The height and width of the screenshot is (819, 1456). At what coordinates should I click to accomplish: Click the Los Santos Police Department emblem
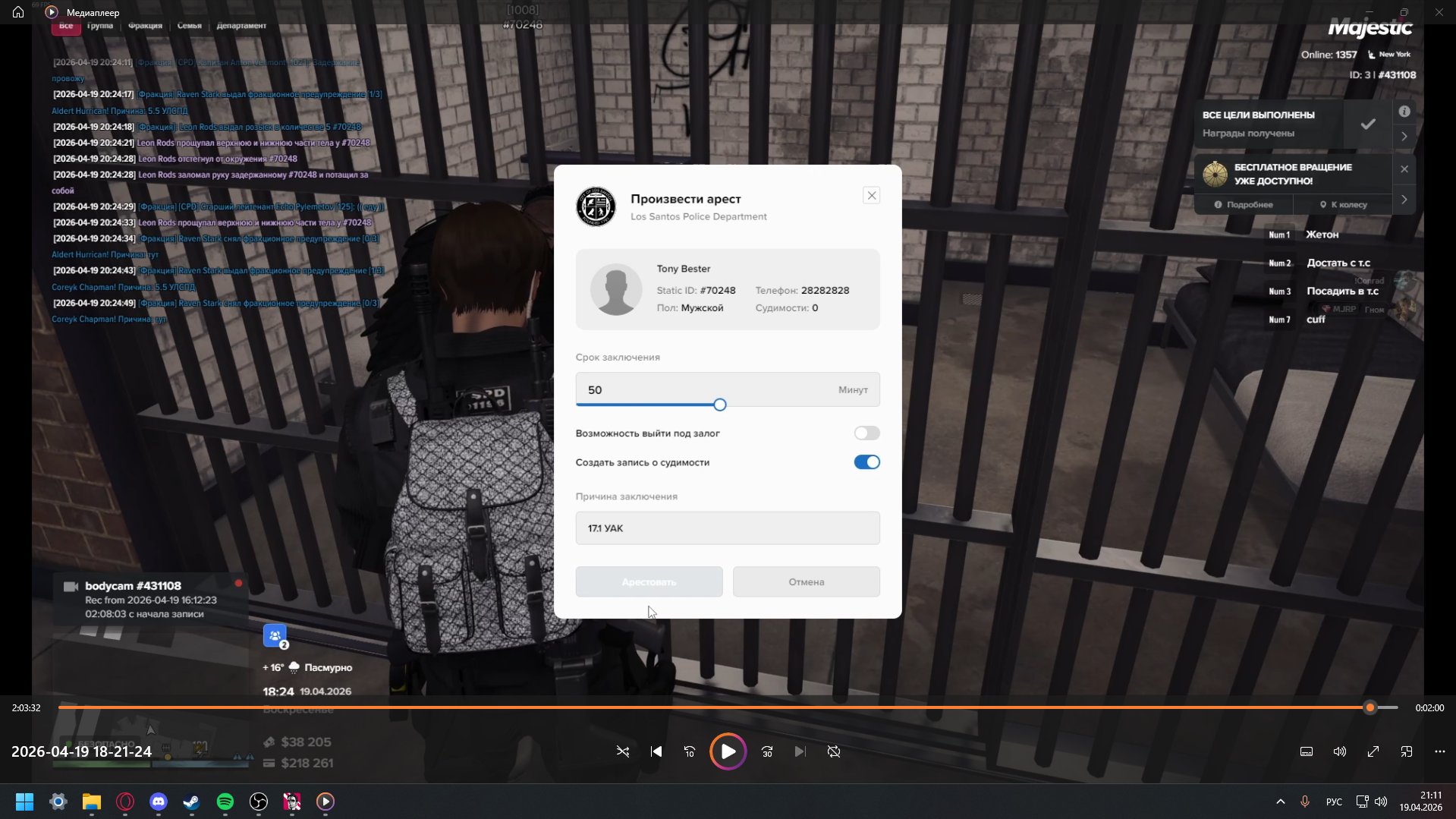point(596,206)
